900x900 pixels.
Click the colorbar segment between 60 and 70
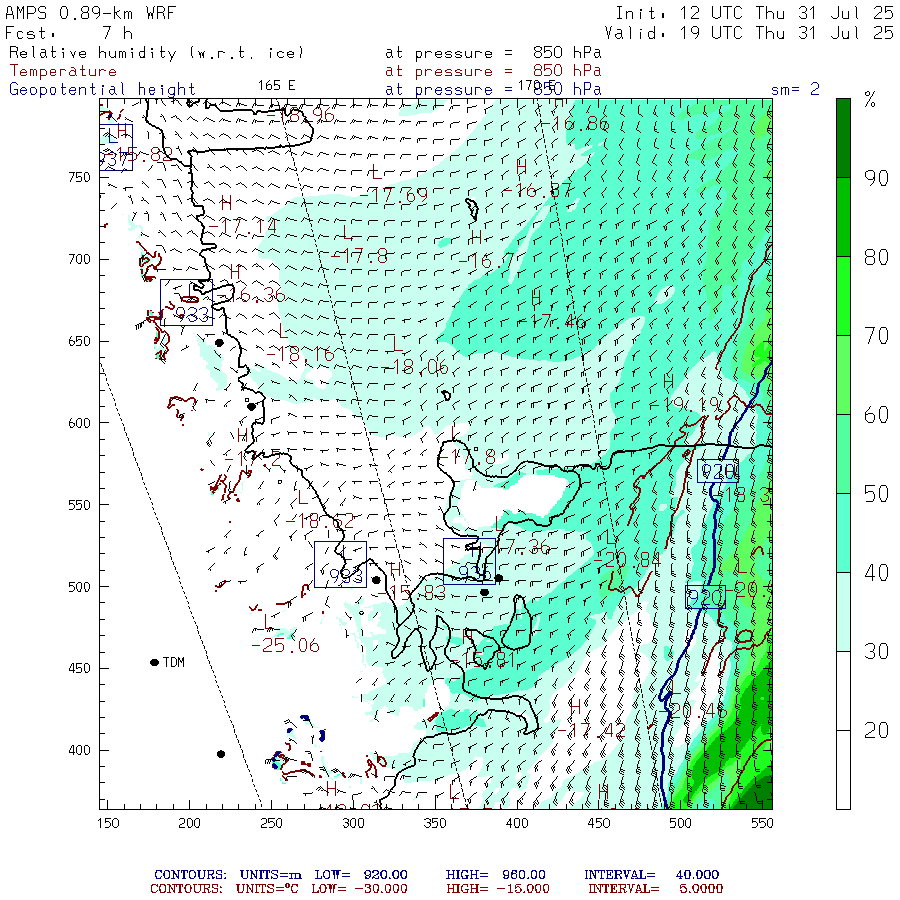(x=843, y=375)
